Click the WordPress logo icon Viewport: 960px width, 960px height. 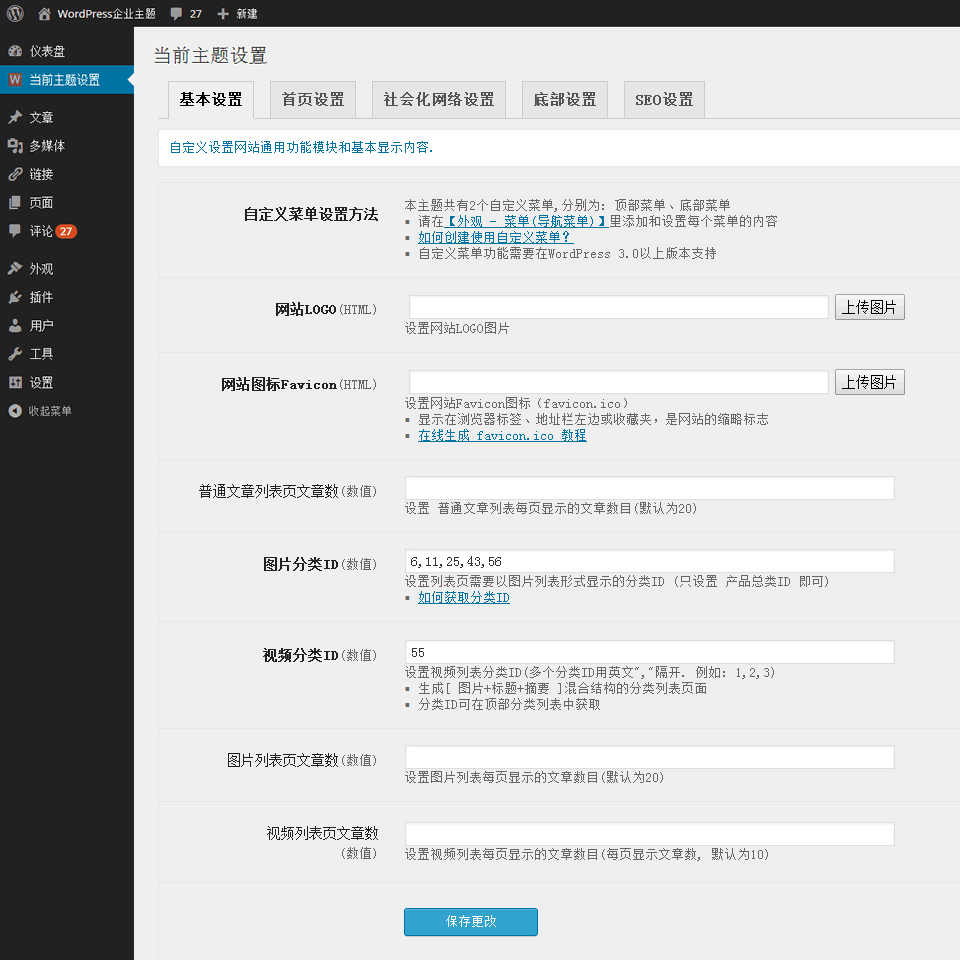(15, 13)
